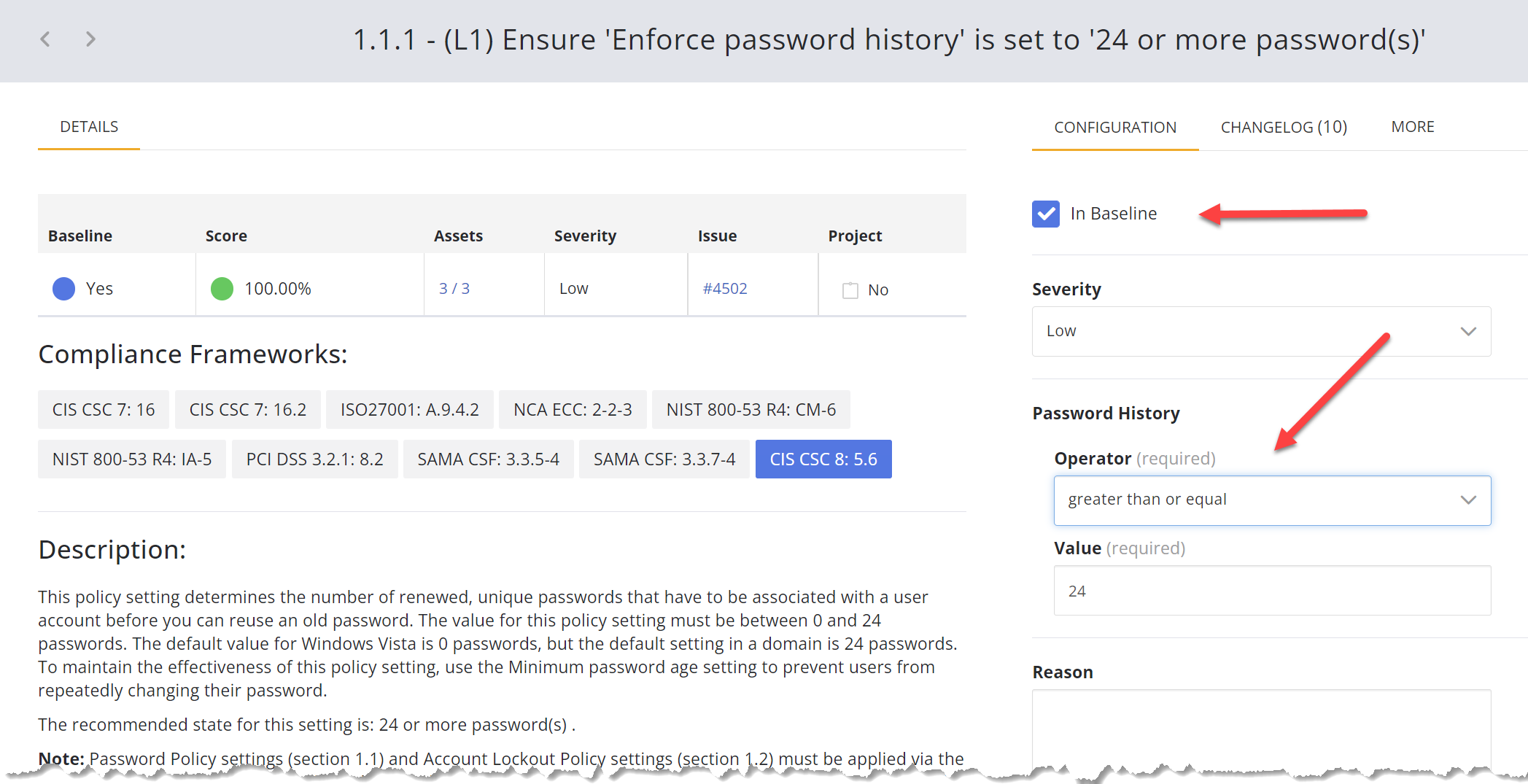Click the PCI DSS 3.2.1: 8.2 tag
The image size is (1528, 784).
click(314, 459)
